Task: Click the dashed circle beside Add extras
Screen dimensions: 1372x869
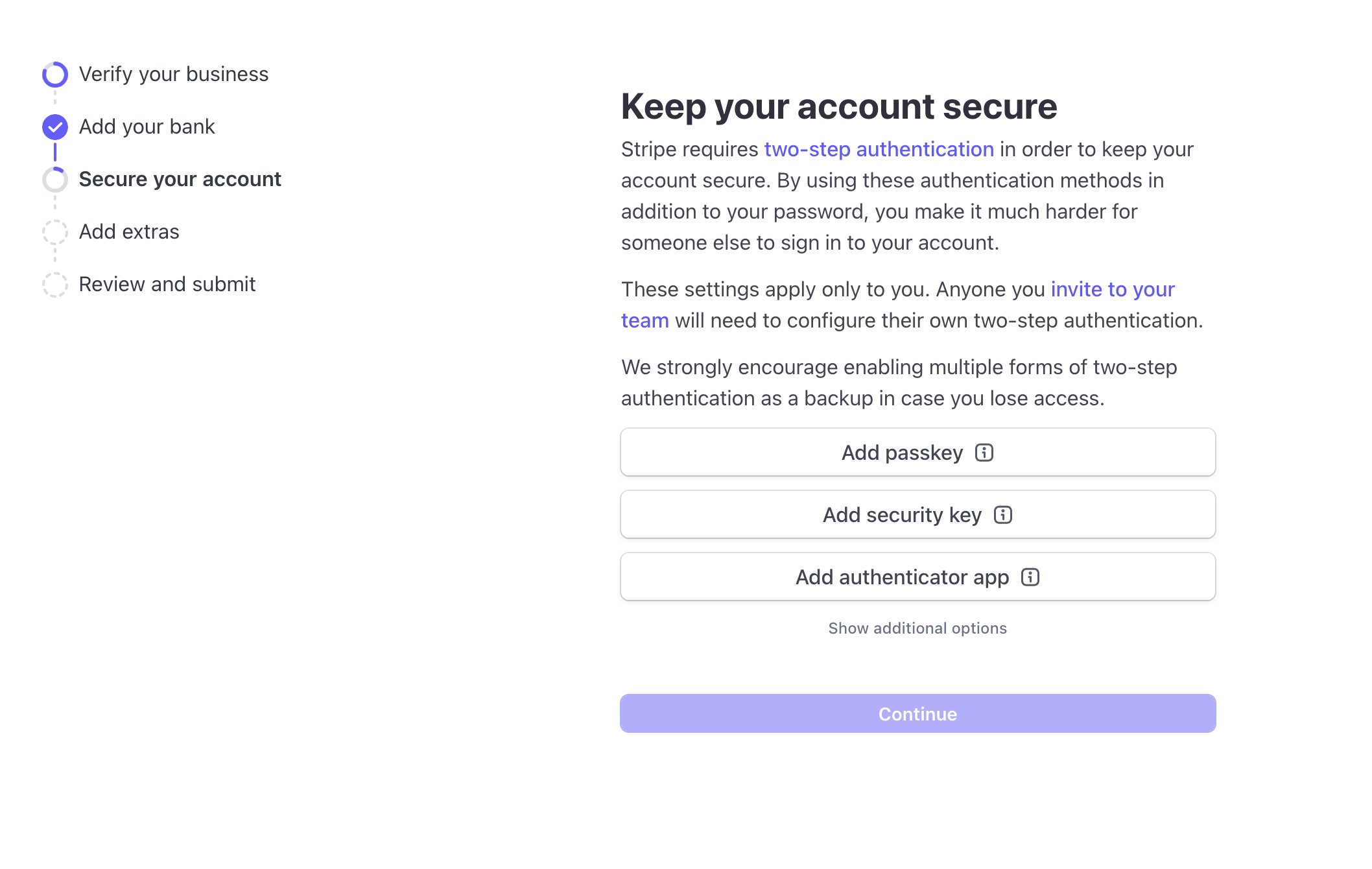Action: coord(55,232)
